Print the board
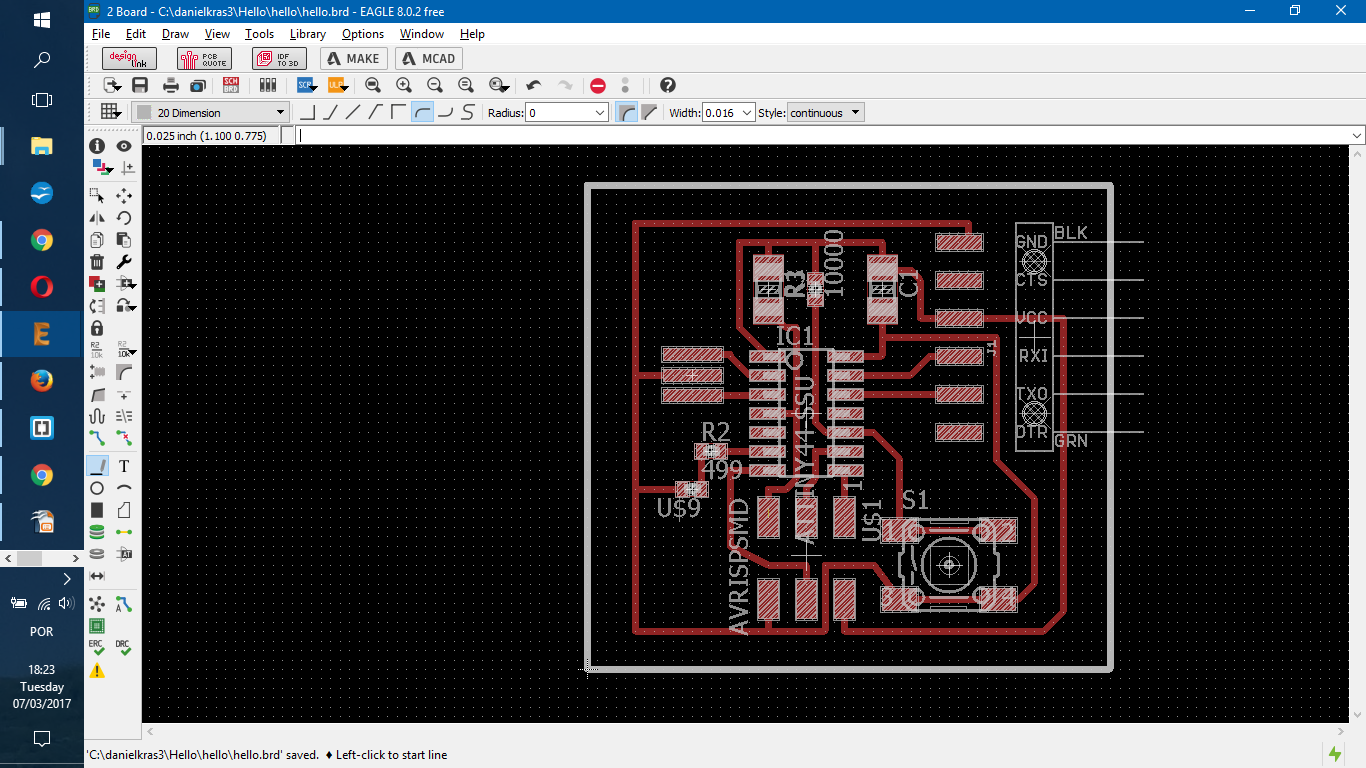 171,86
